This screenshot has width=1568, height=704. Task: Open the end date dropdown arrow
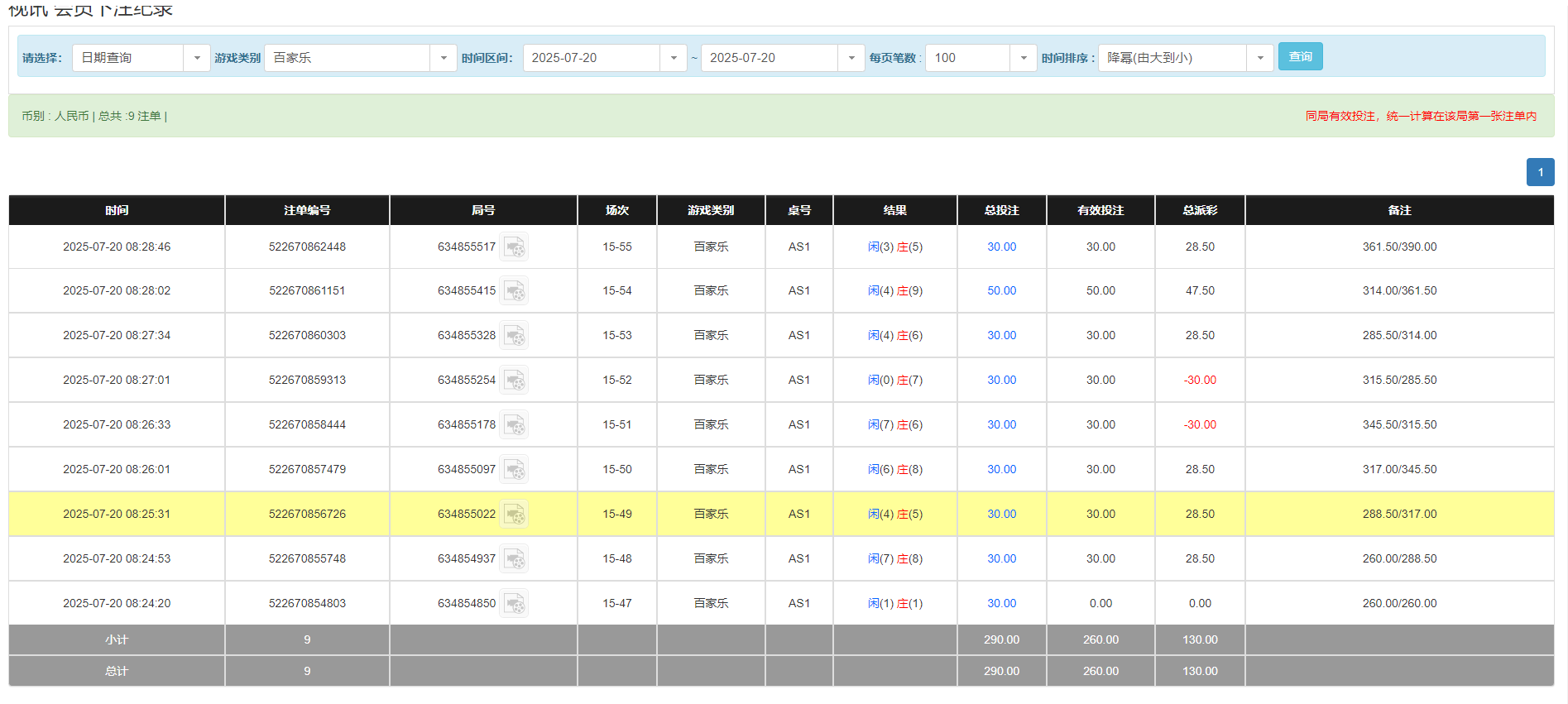pyautogui.click(x=851, y=58)
